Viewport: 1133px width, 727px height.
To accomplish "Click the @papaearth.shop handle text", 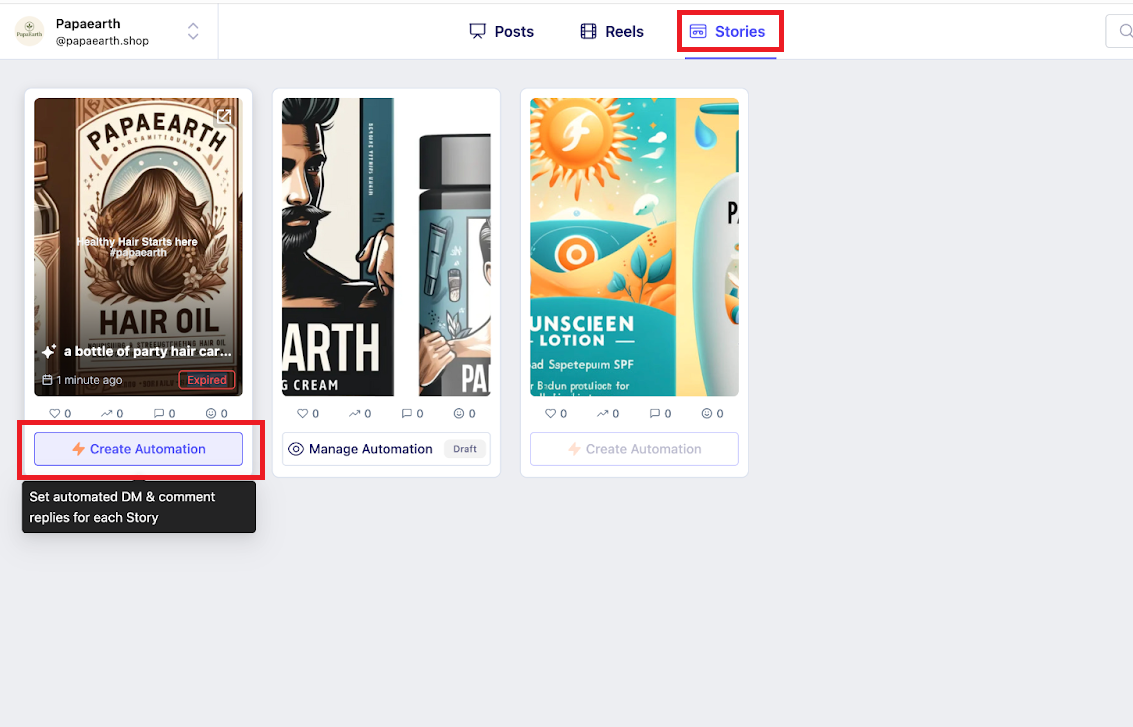I will (x=102, y=41).
